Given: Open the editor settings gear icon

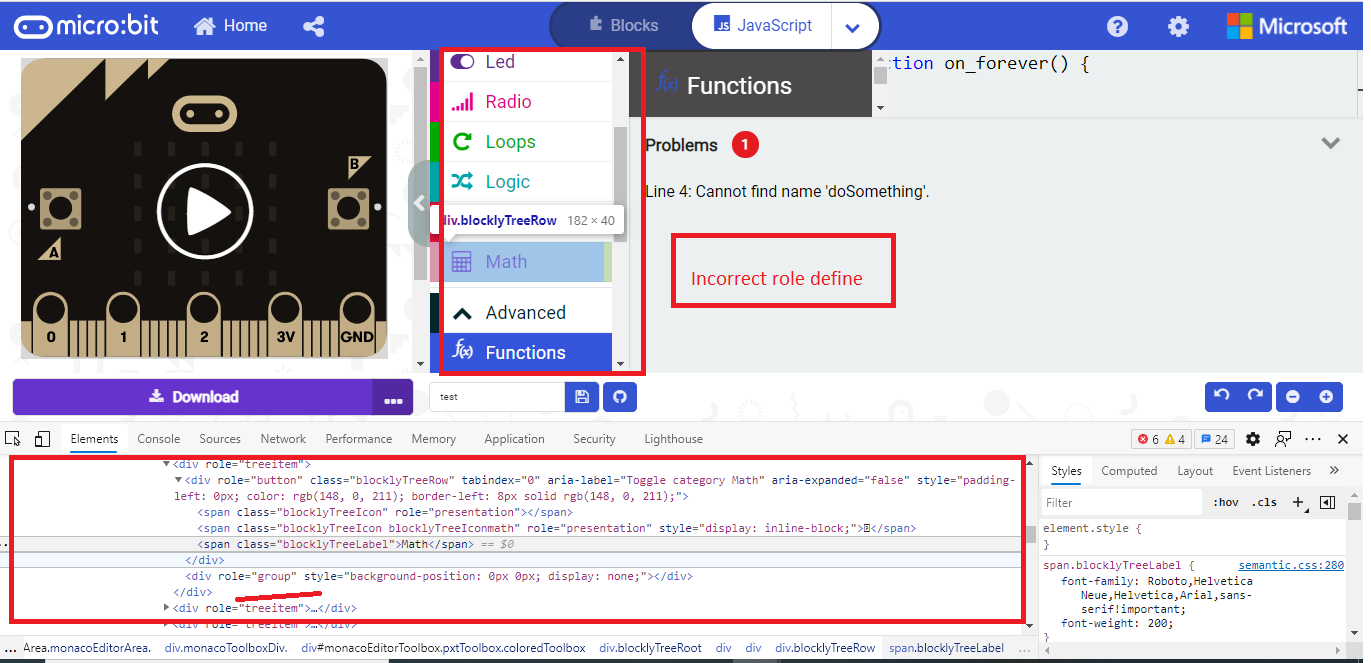Looking at the screenshot, I should 1178,25.
